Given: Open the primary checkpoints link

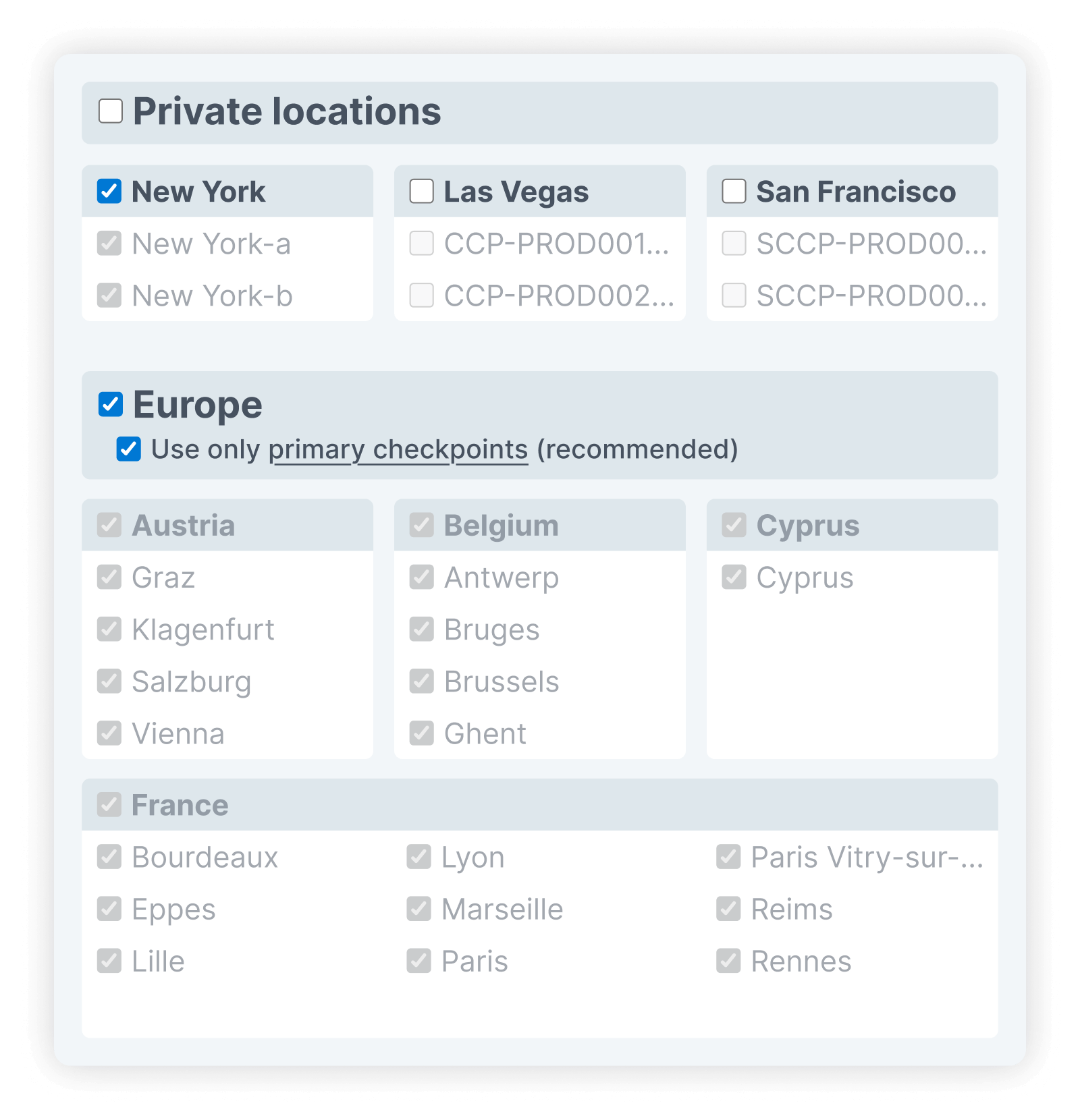Looking at the screenshot, I should (398, 450).
